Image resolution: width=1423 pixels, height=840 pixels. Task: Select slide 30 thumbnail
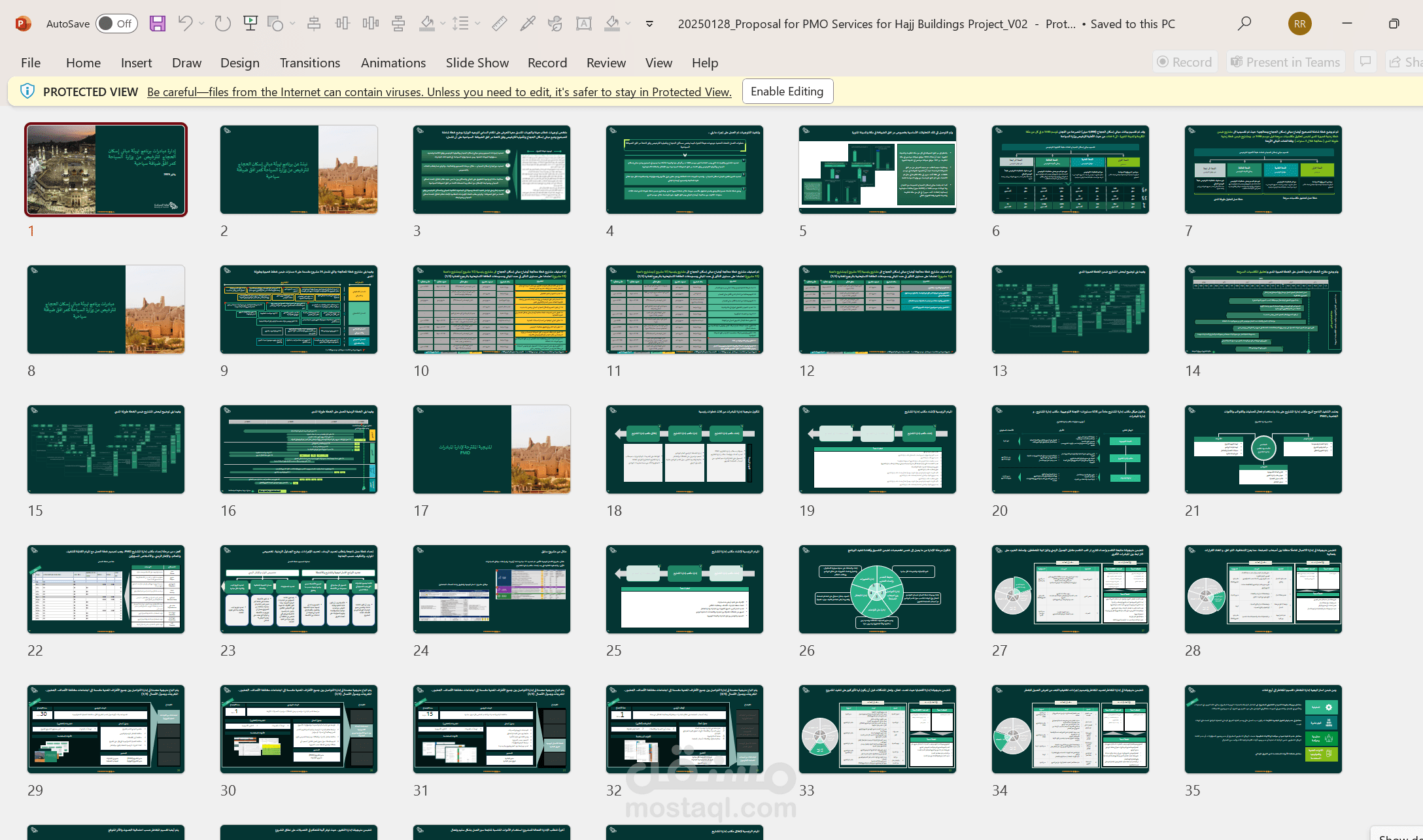click(x=299, y=730)
